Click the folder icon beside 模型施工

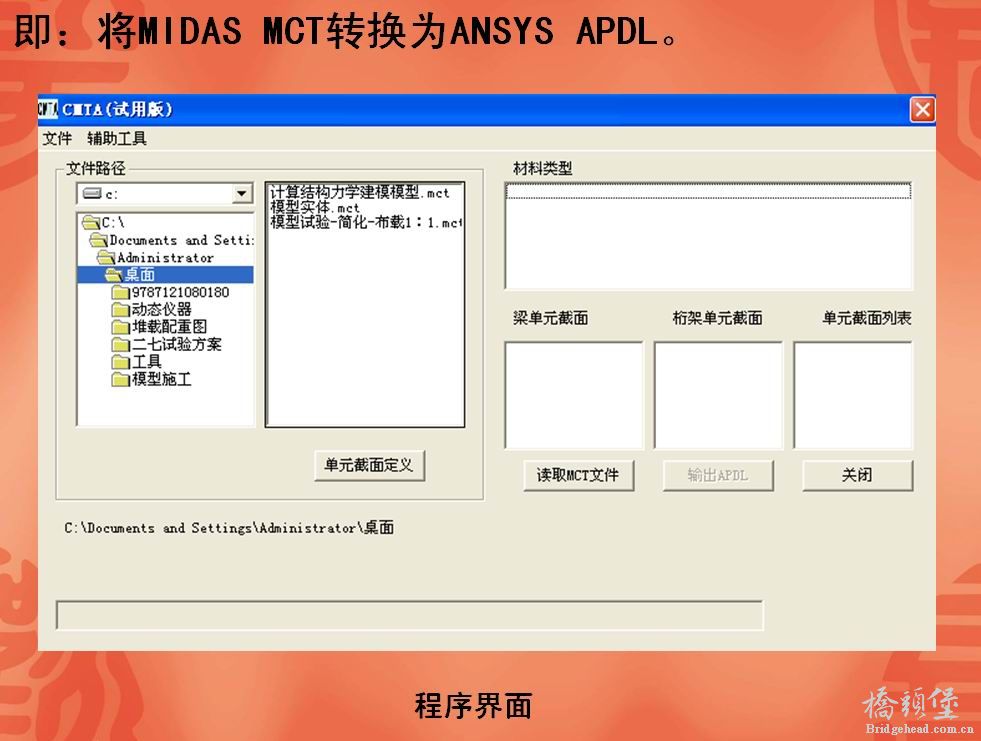point(121,380)
